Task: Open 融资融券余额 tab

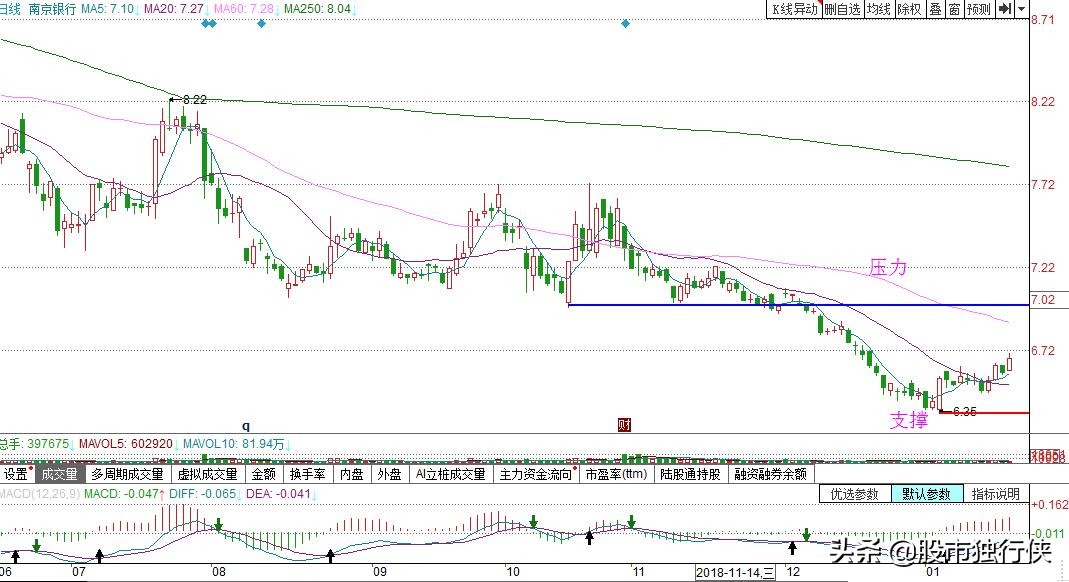Action: (x=771, y=474)
